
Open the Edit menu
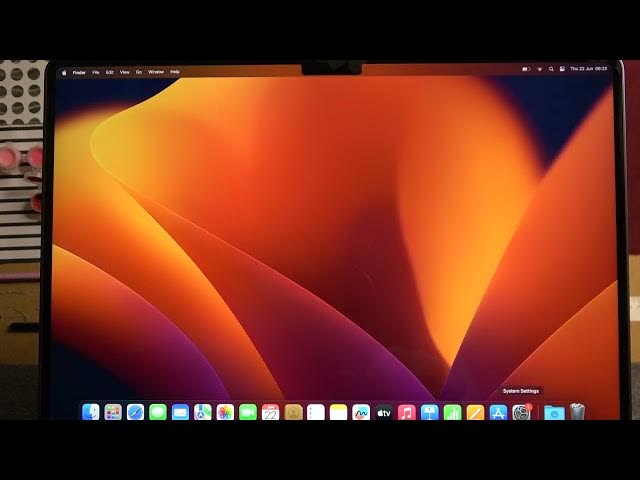tap(110, 72)
